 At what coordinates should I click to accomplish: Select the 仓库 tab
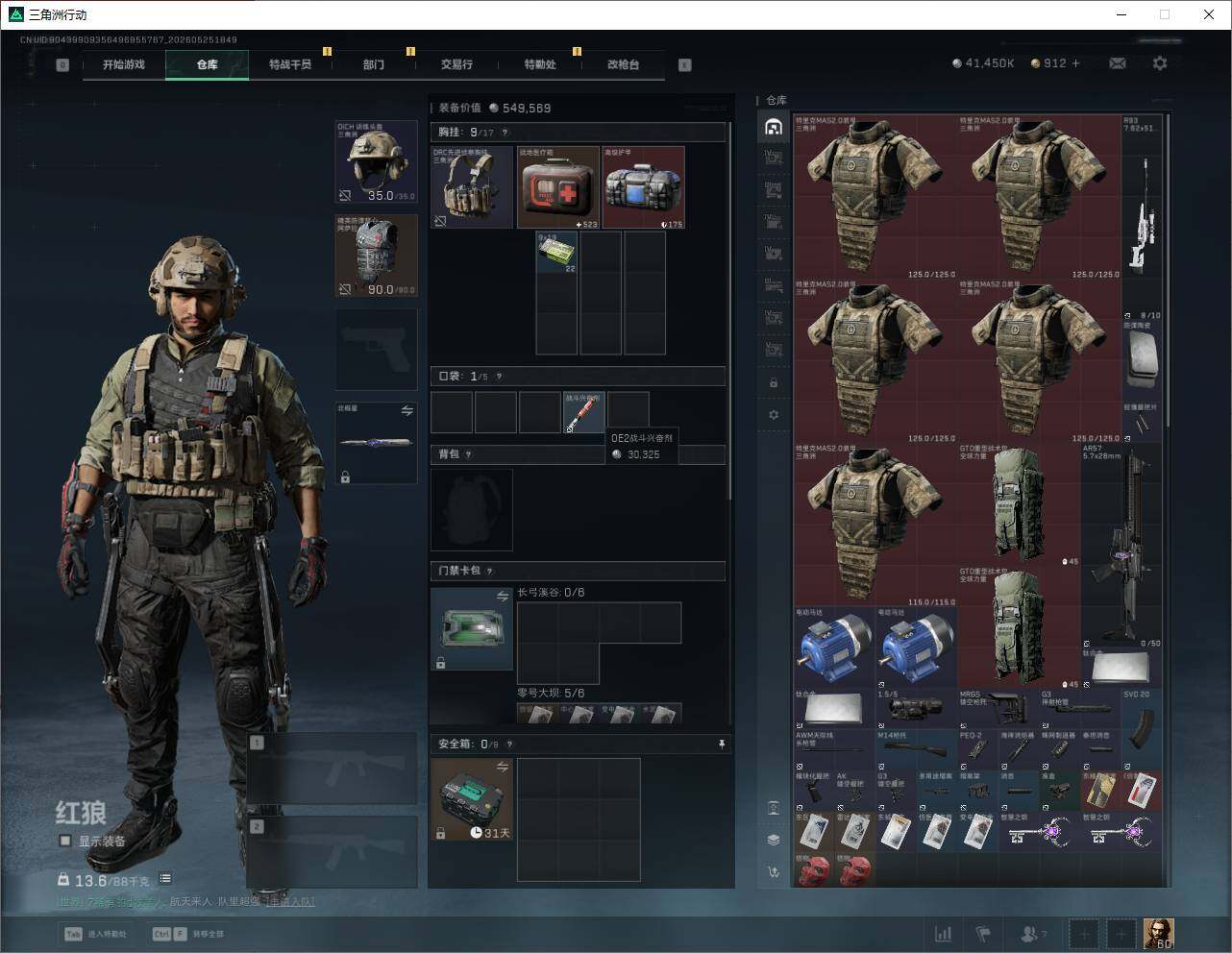(x=208, y=65)
